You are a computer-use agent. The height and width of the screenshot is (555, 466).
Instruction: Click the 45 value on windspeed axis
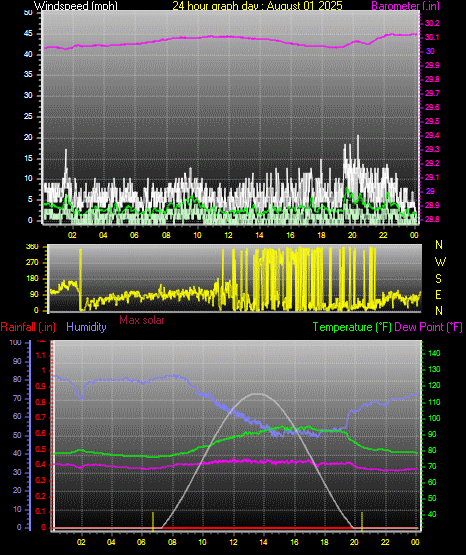pos(28,34)
